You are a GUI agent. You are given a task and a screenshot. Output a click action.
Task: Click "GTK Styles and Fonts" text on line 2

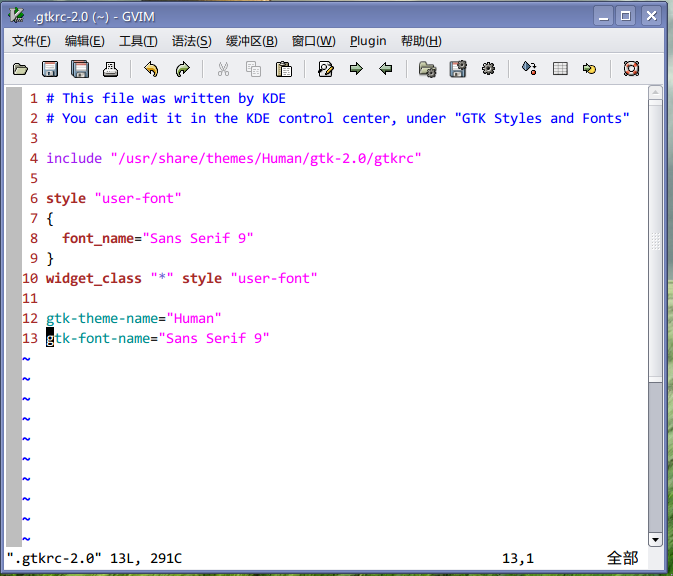click(542, 118)
